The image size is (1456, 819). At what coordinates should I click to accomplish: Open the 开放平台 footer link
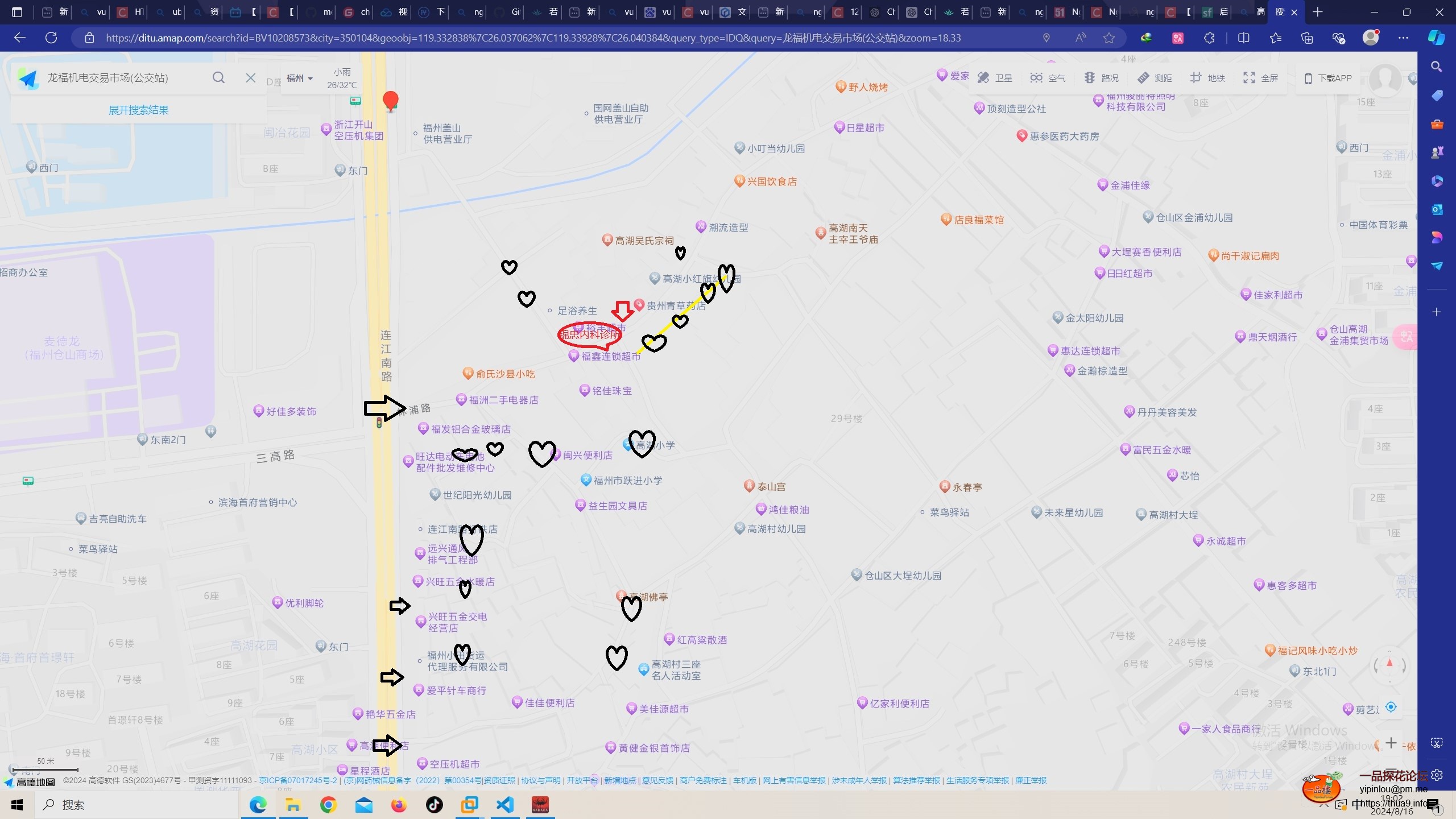tap(582, 780)
